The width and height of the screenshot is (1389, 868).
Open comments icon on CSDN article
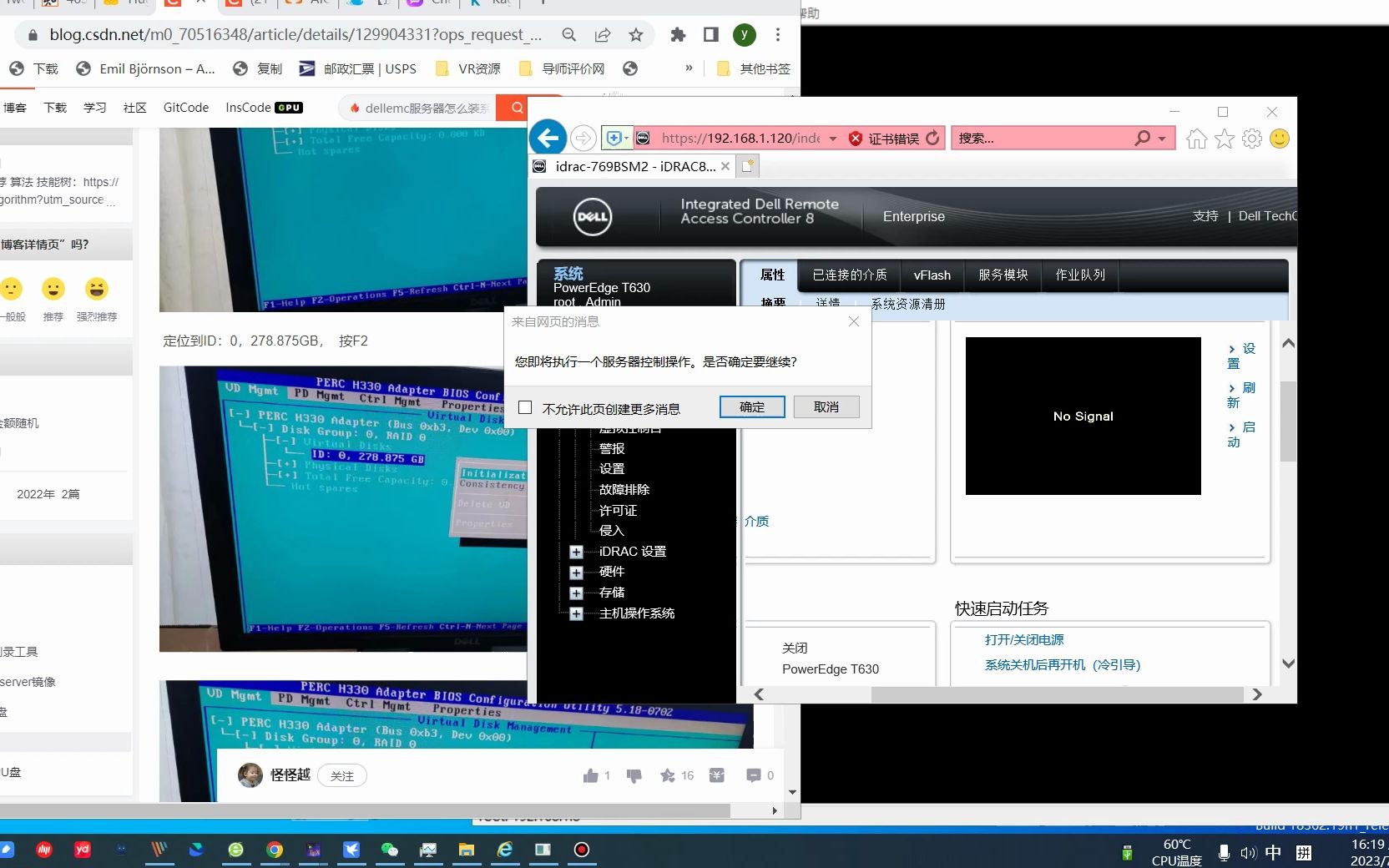(x=754, y=775)
